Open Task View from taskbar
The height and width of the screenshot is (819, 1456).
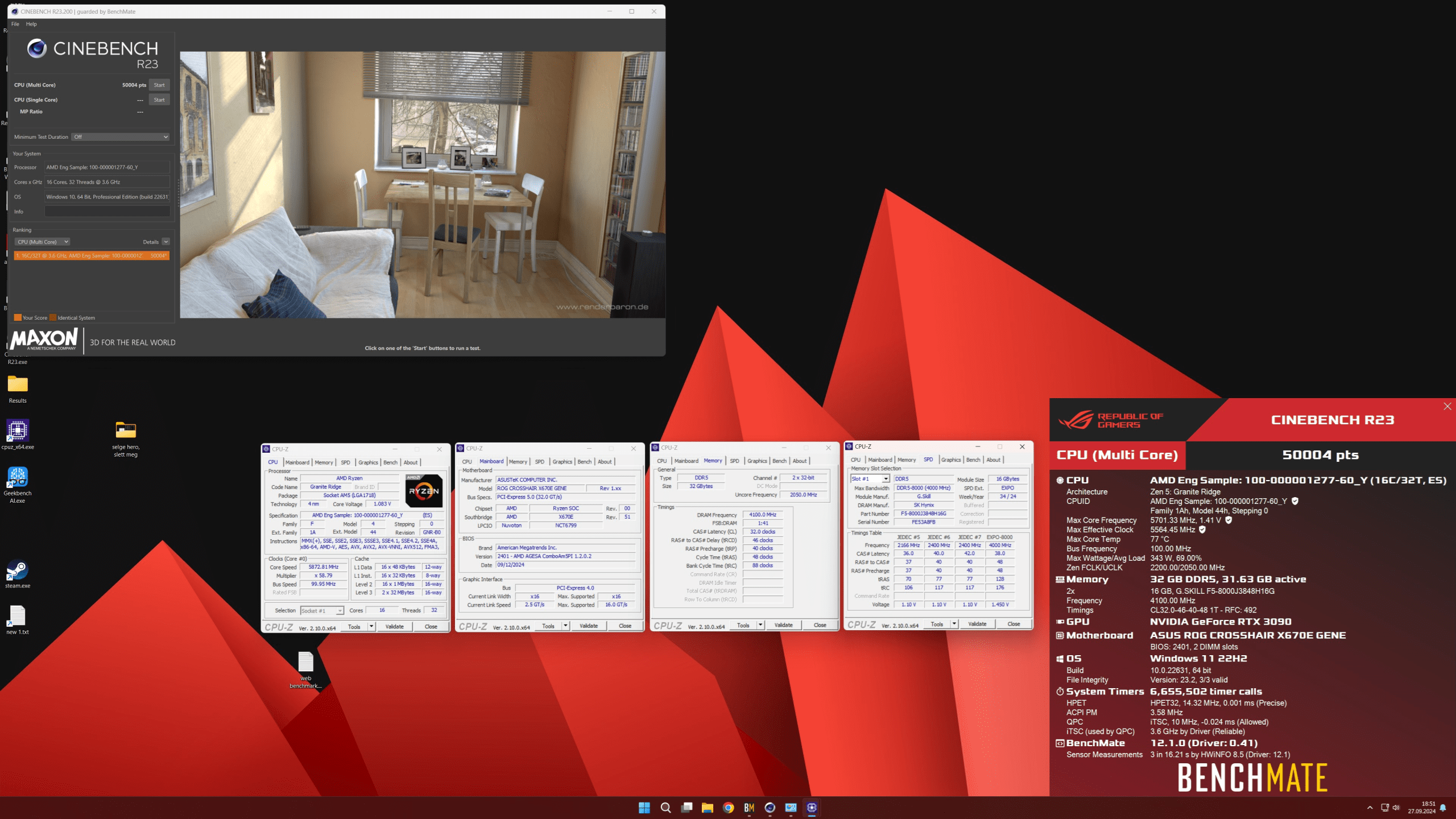tap(686, 808)
